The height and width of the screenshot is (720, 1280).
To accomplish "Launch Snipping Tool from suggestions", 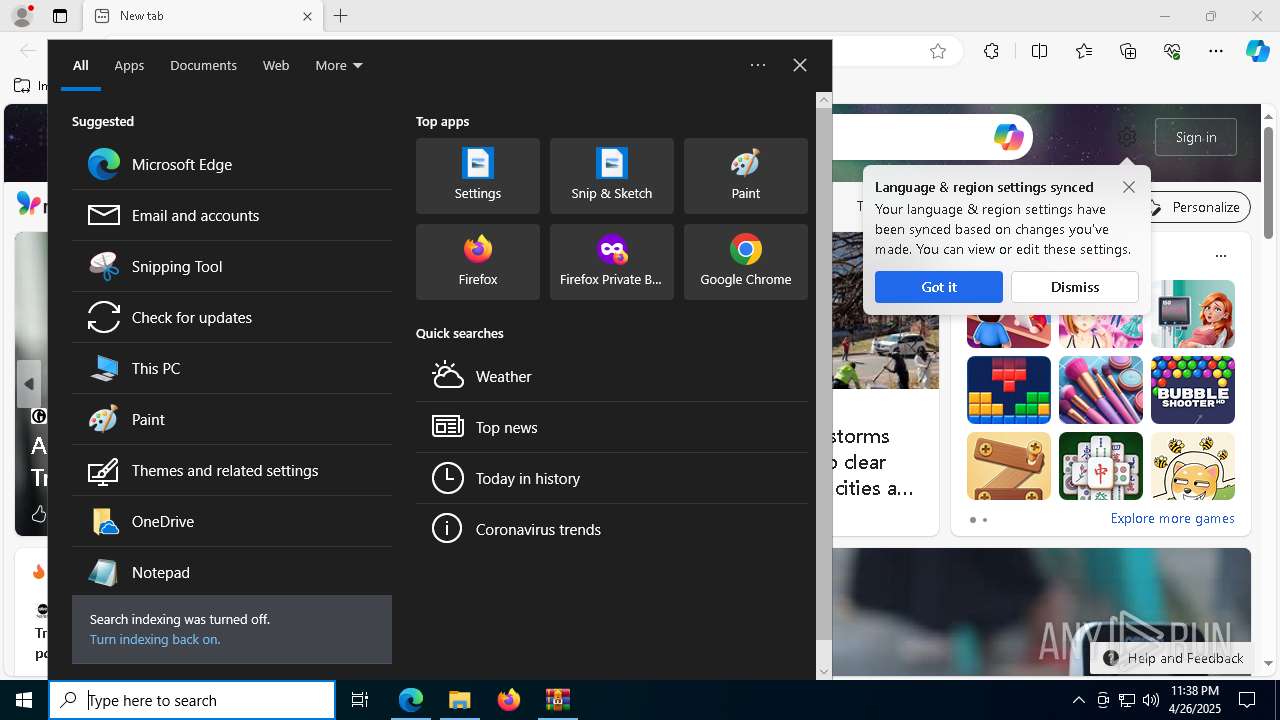I will (x=232, y=266).
